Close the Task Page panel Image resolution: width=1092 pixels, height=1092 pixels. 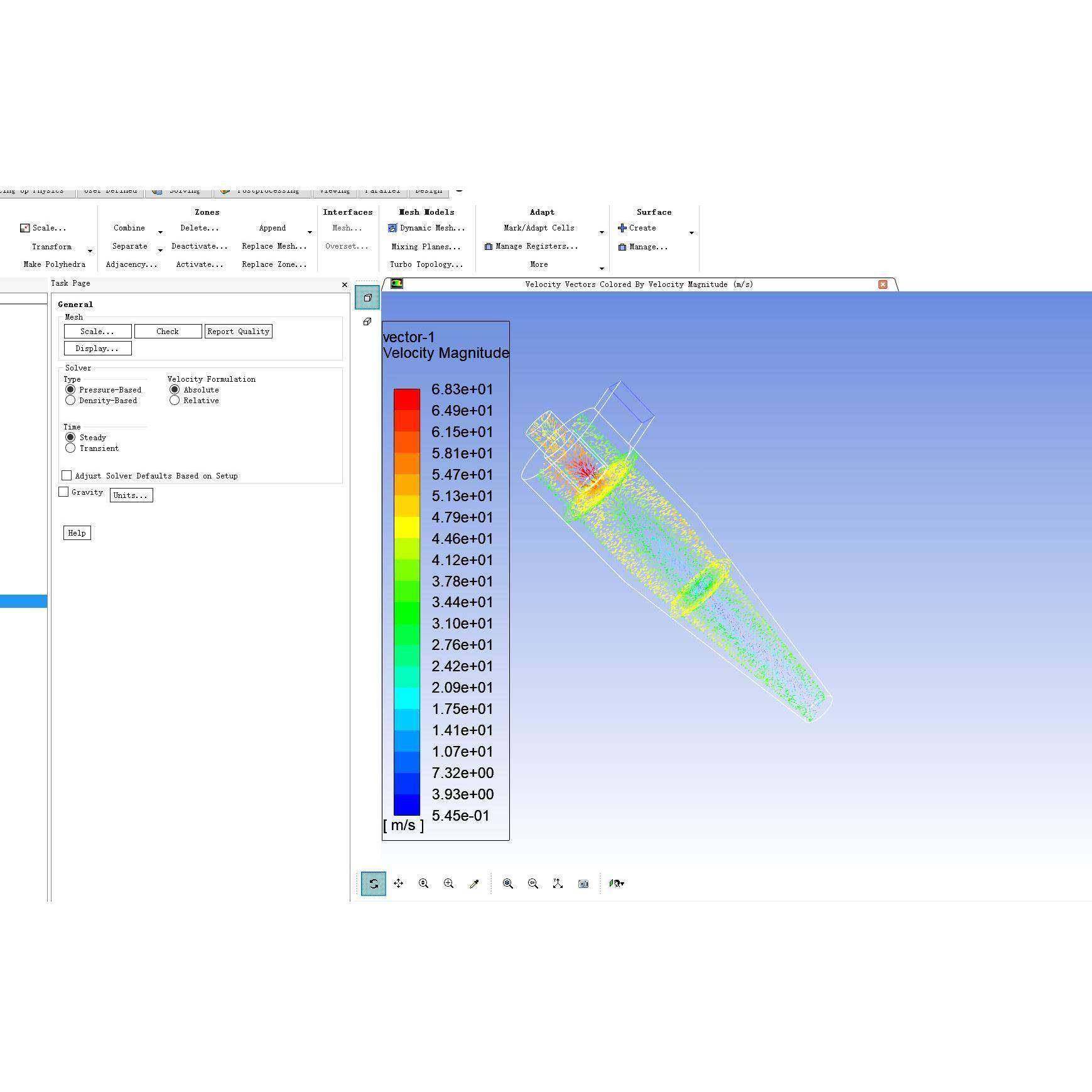344,284
